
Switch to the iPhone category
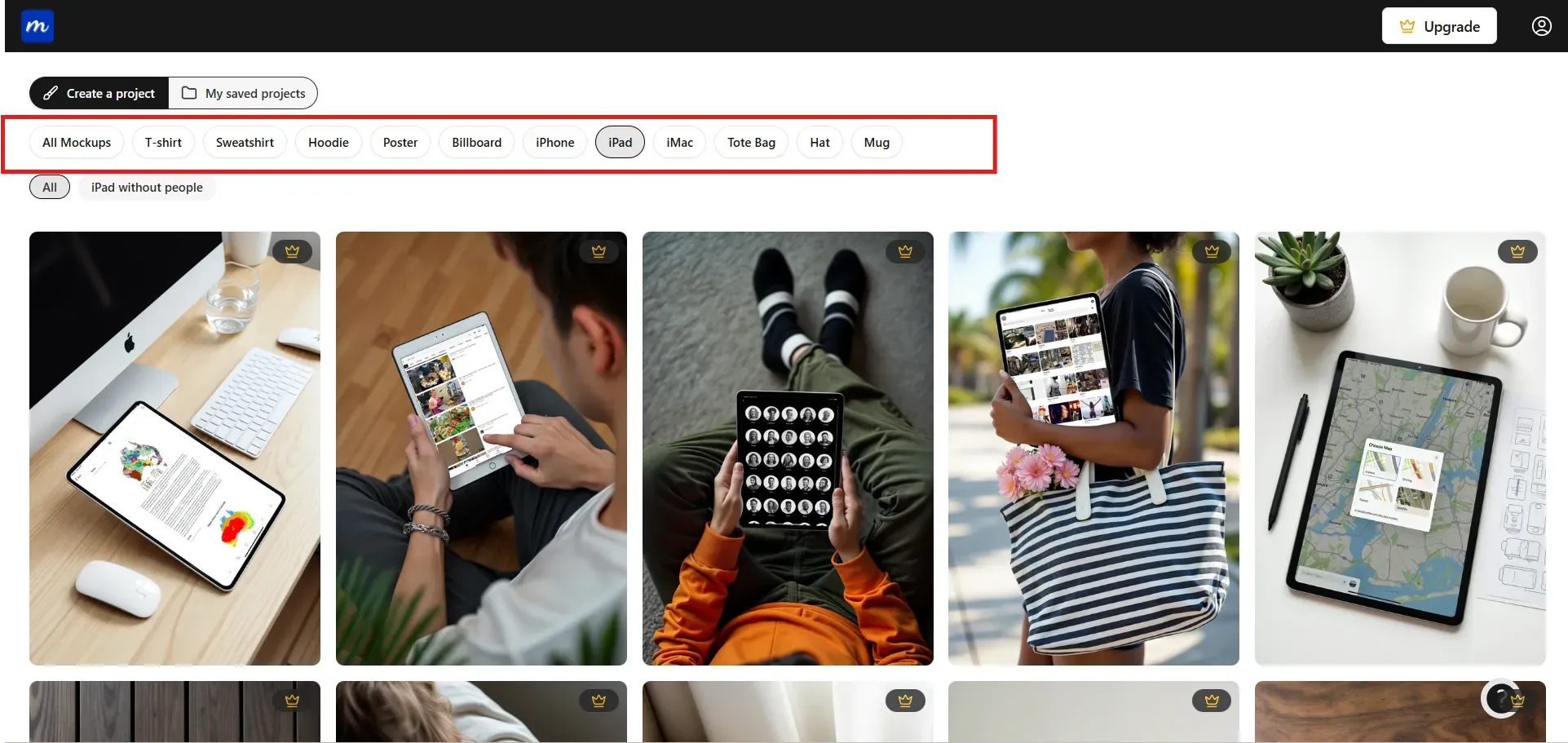click(x=554, y=142)
